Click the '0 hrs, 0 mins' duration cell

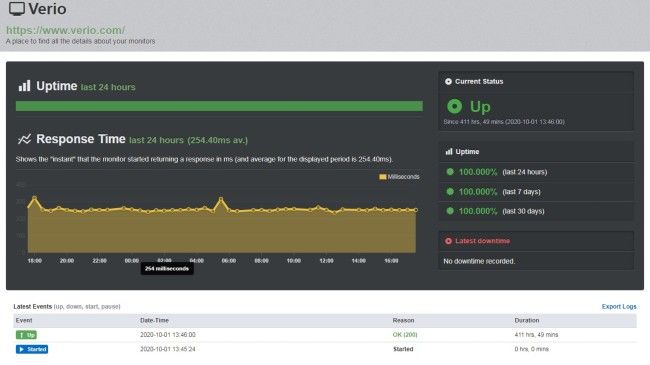(531, 349)
